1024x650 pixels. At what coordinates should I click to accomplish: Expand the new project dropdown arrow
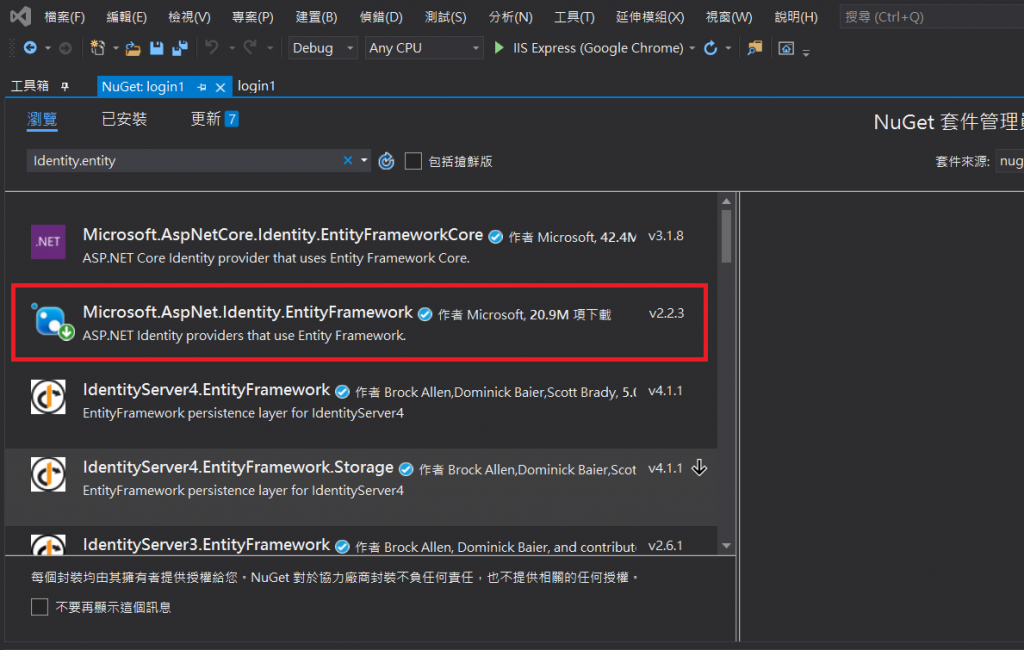click(x=116, y=48)
